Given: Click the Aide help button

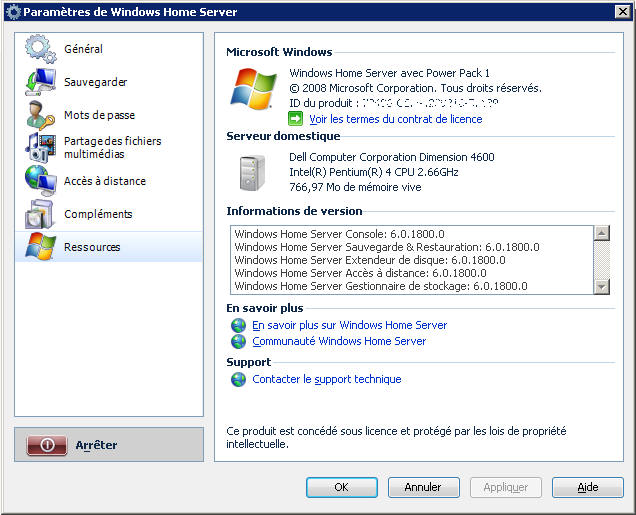Looking at the screenshot, I should [587, 487].
